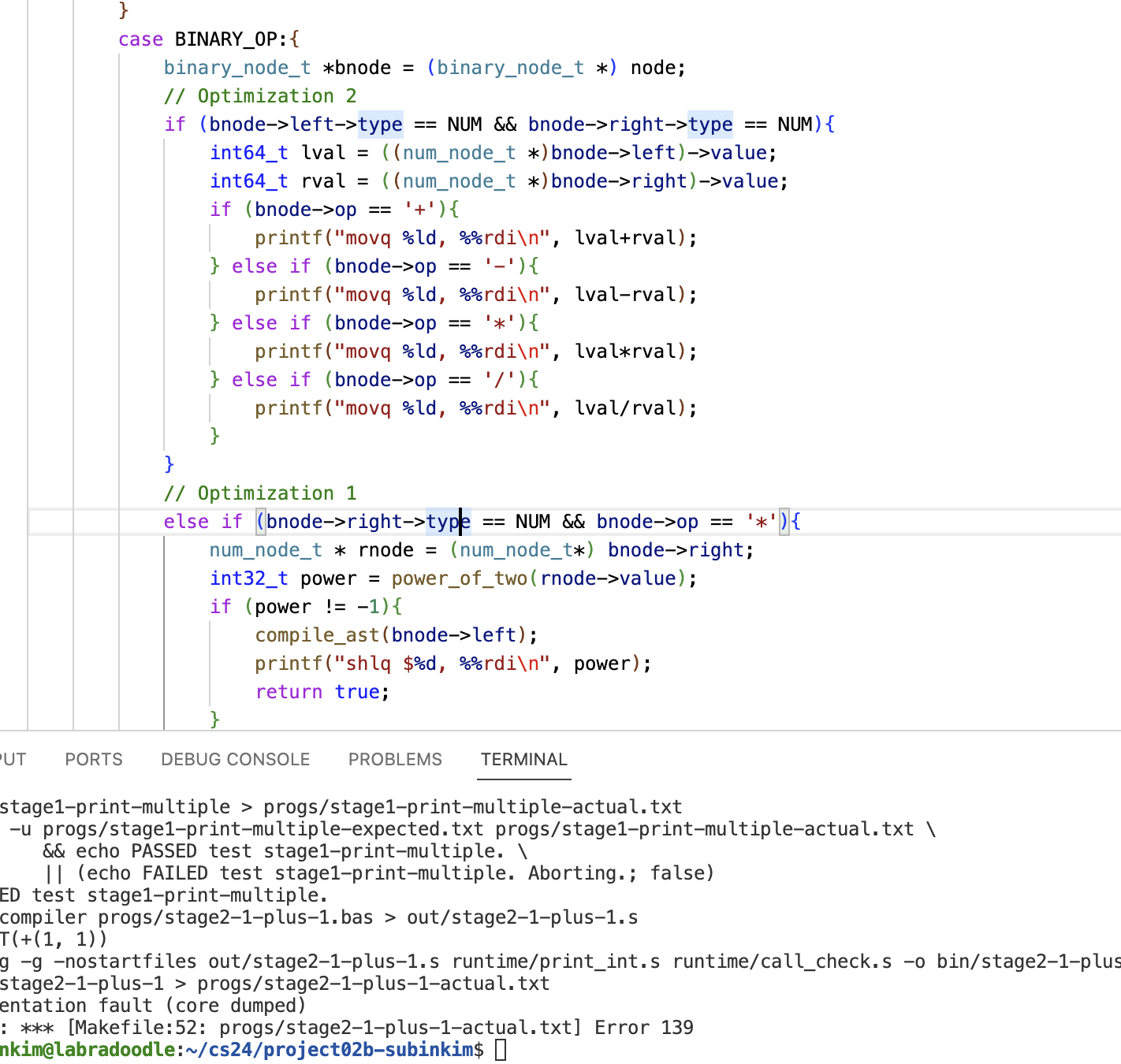Open the DEBUG CONSOLE tab
Image resolution: width=1121 pixels, height=1064 pixels.
[235, 759]
